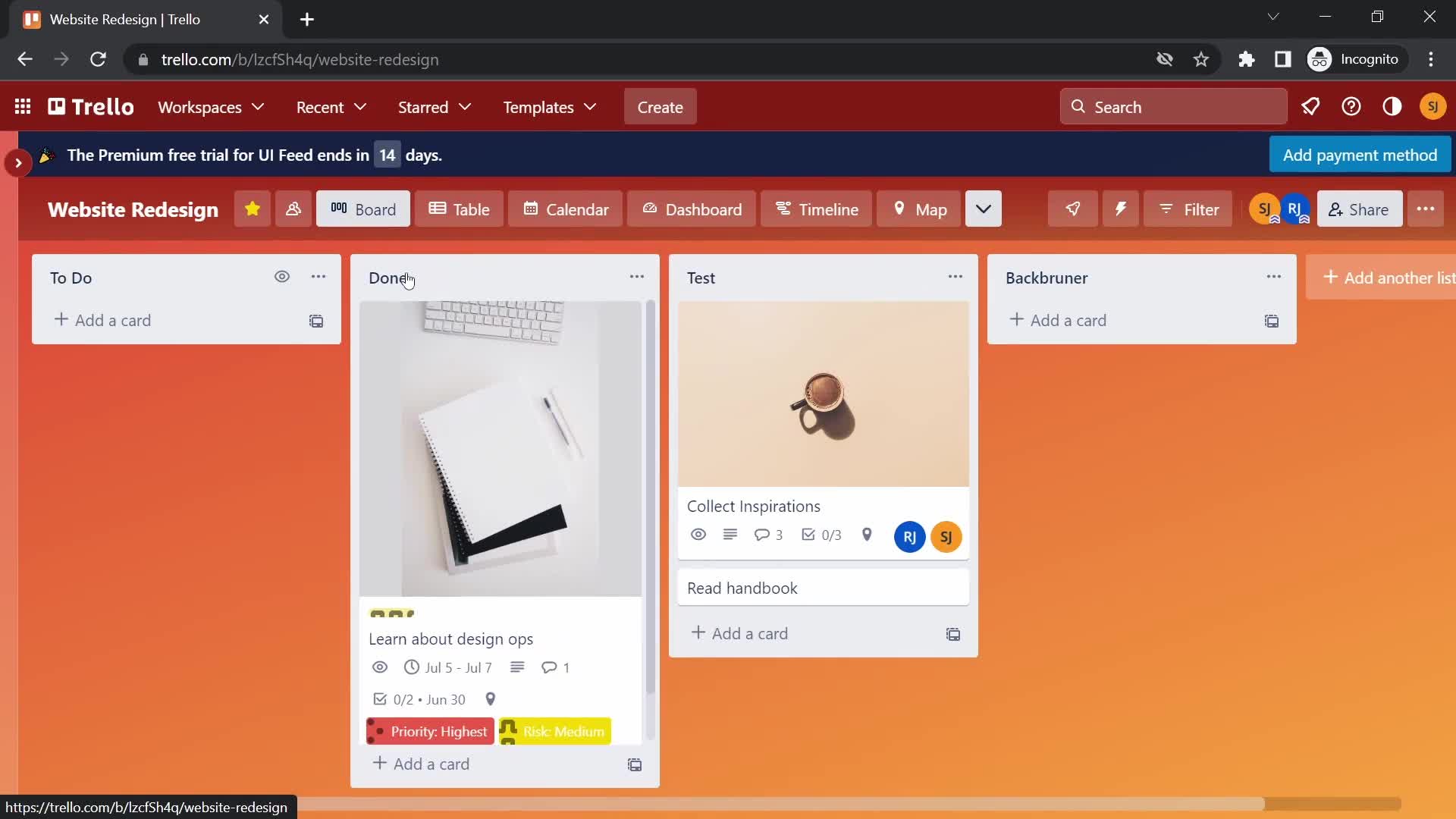Image resolution: width=1456 pixels, height=819 pixels.
Task: Toggle the eye icon on To Do list
Action: click(x=281, y=276)
